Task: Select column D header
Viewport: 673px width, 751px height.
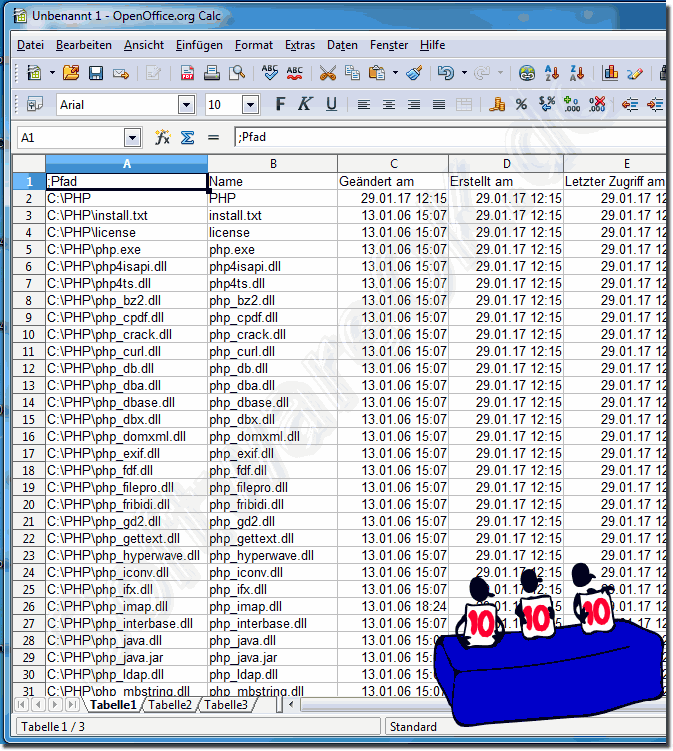Action: 506,164
